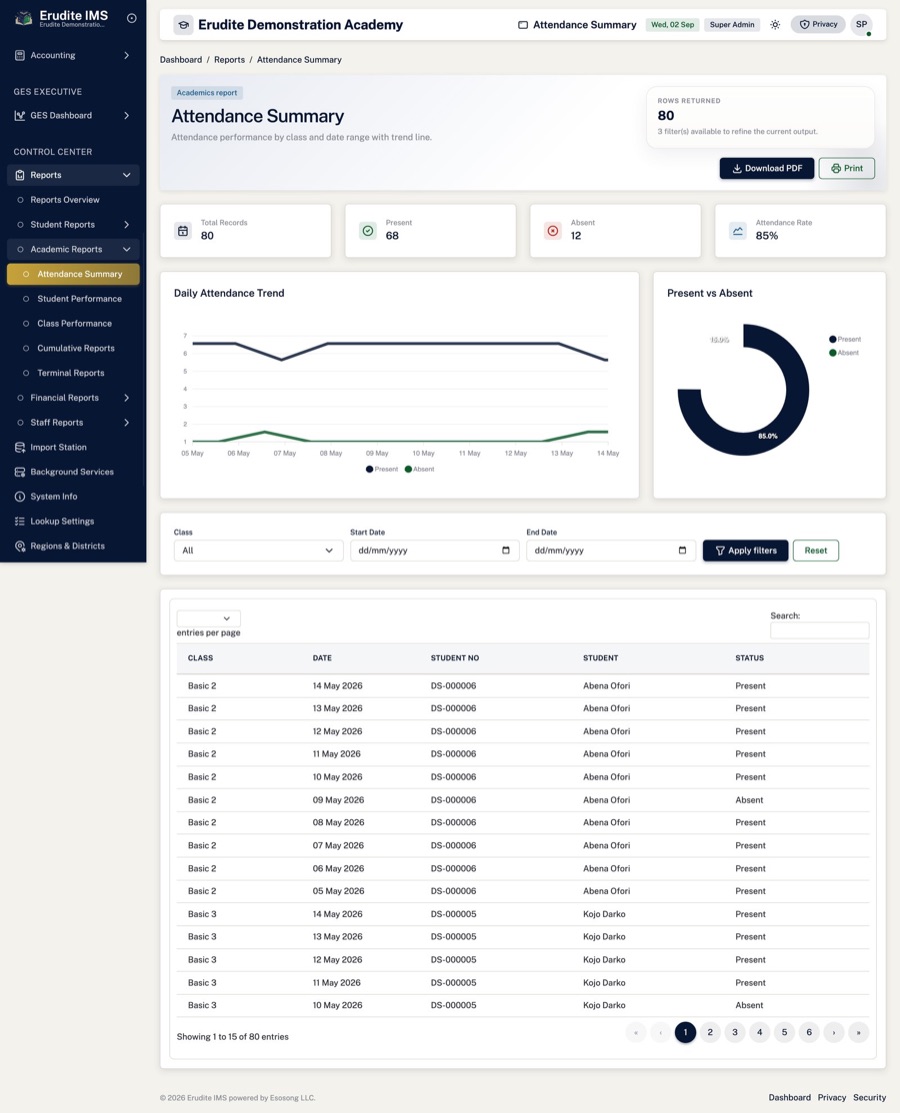This screenshot has height=1113, width=900.
Task: Click the Privacy shield button in header
Action: 818,25
